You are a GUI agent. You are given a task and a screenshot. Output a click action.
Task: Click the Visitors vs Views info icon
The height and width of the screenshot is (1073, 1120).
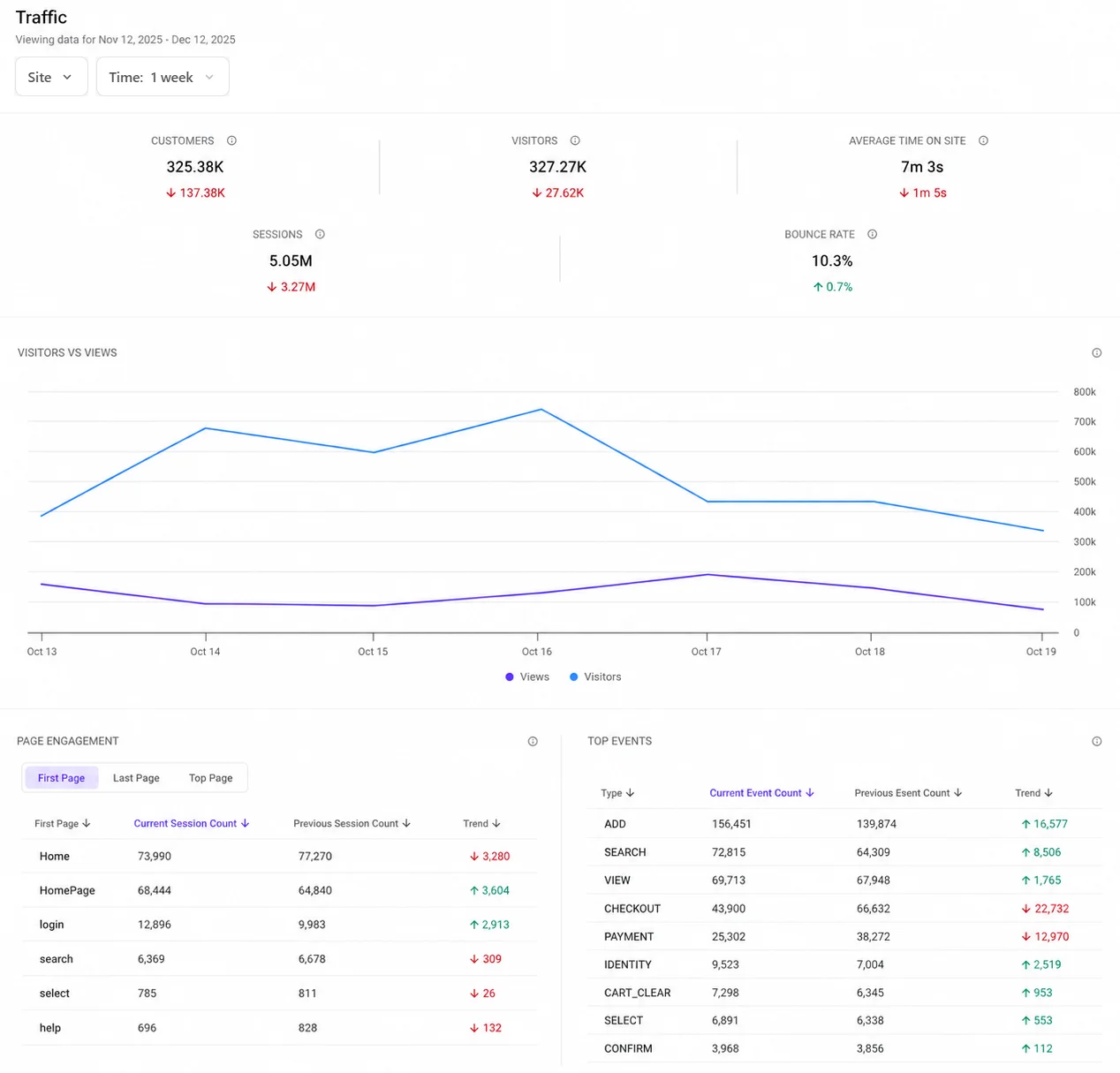tap(1096, 353)
